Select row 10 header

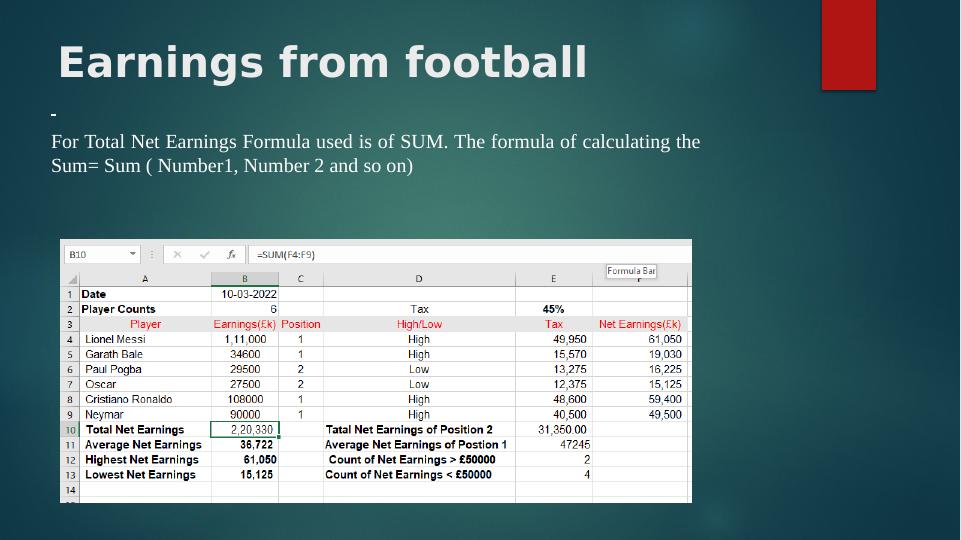(x=71, y=430)
